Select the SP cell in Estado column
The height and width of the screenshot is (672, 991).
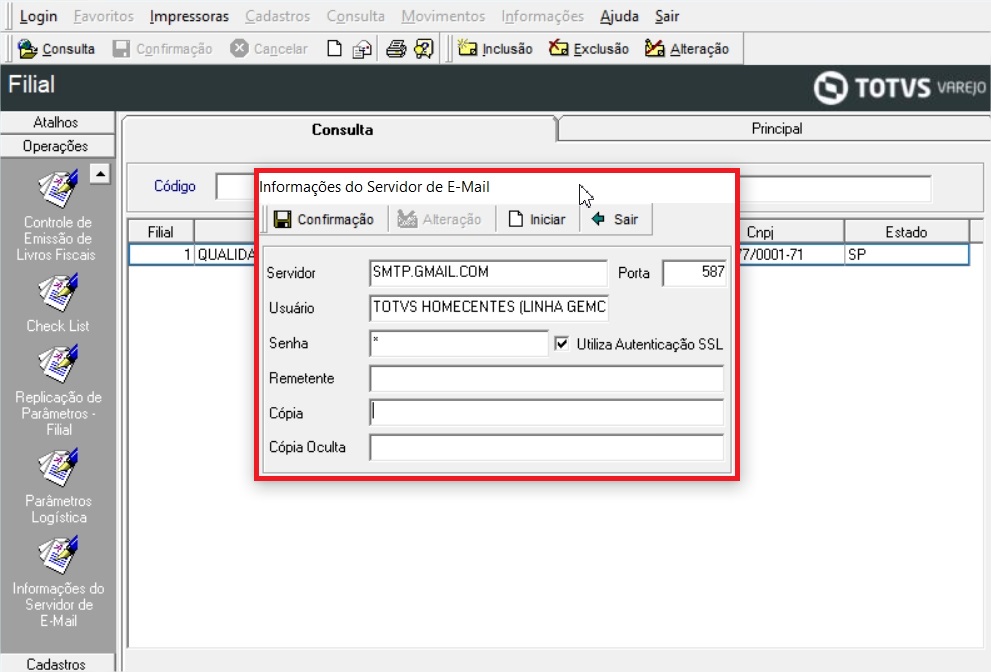[x=906, y=255]
